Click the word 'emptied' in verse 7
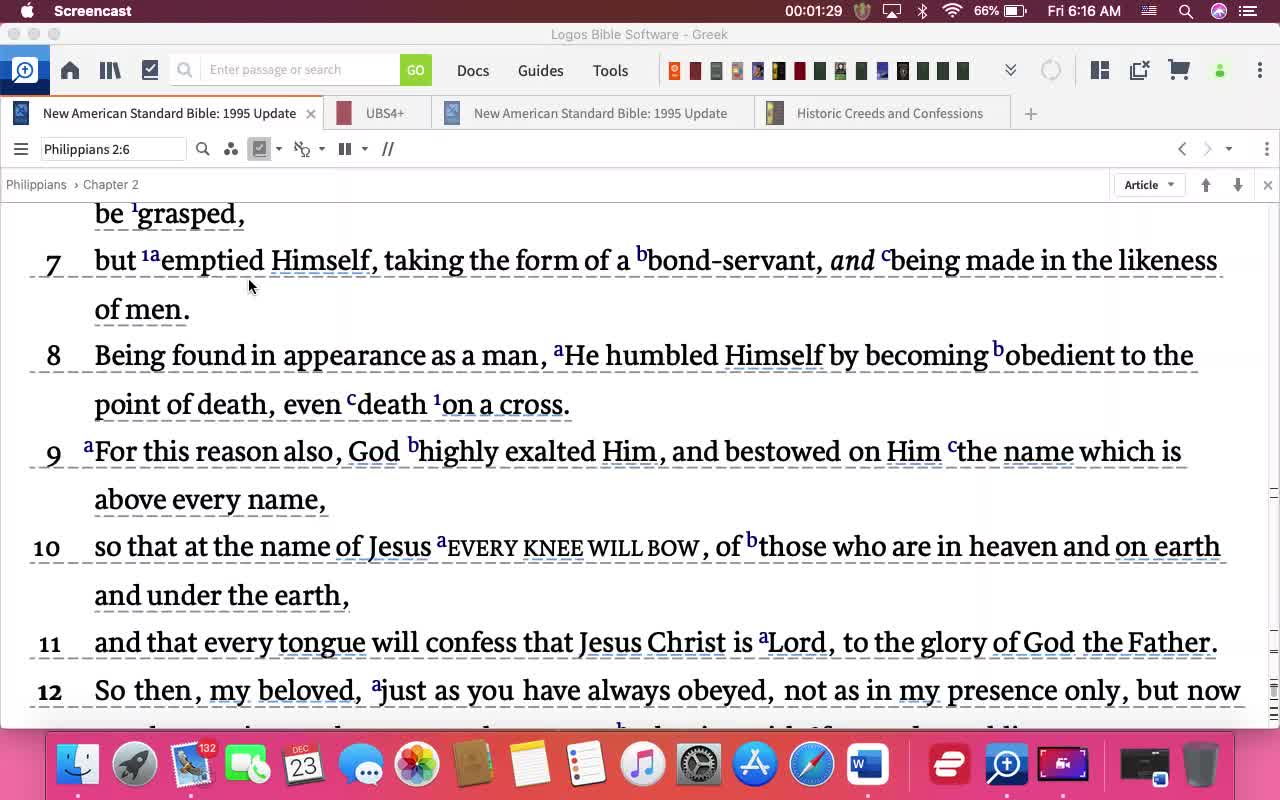Screen dimensions: 1280x800 (x=212, y=260)
